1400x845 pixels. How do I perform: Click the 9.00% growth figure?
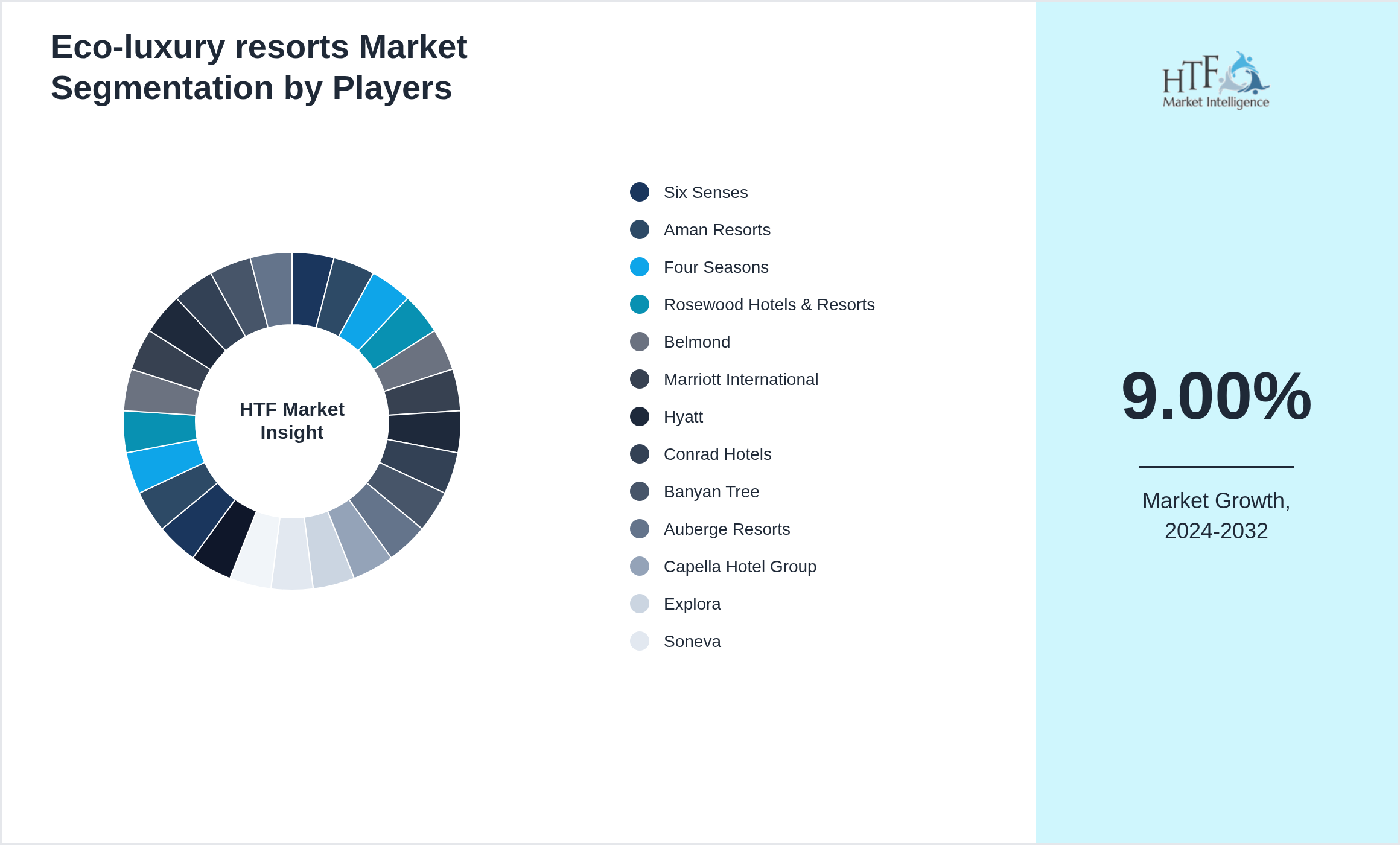[1216, 396]
